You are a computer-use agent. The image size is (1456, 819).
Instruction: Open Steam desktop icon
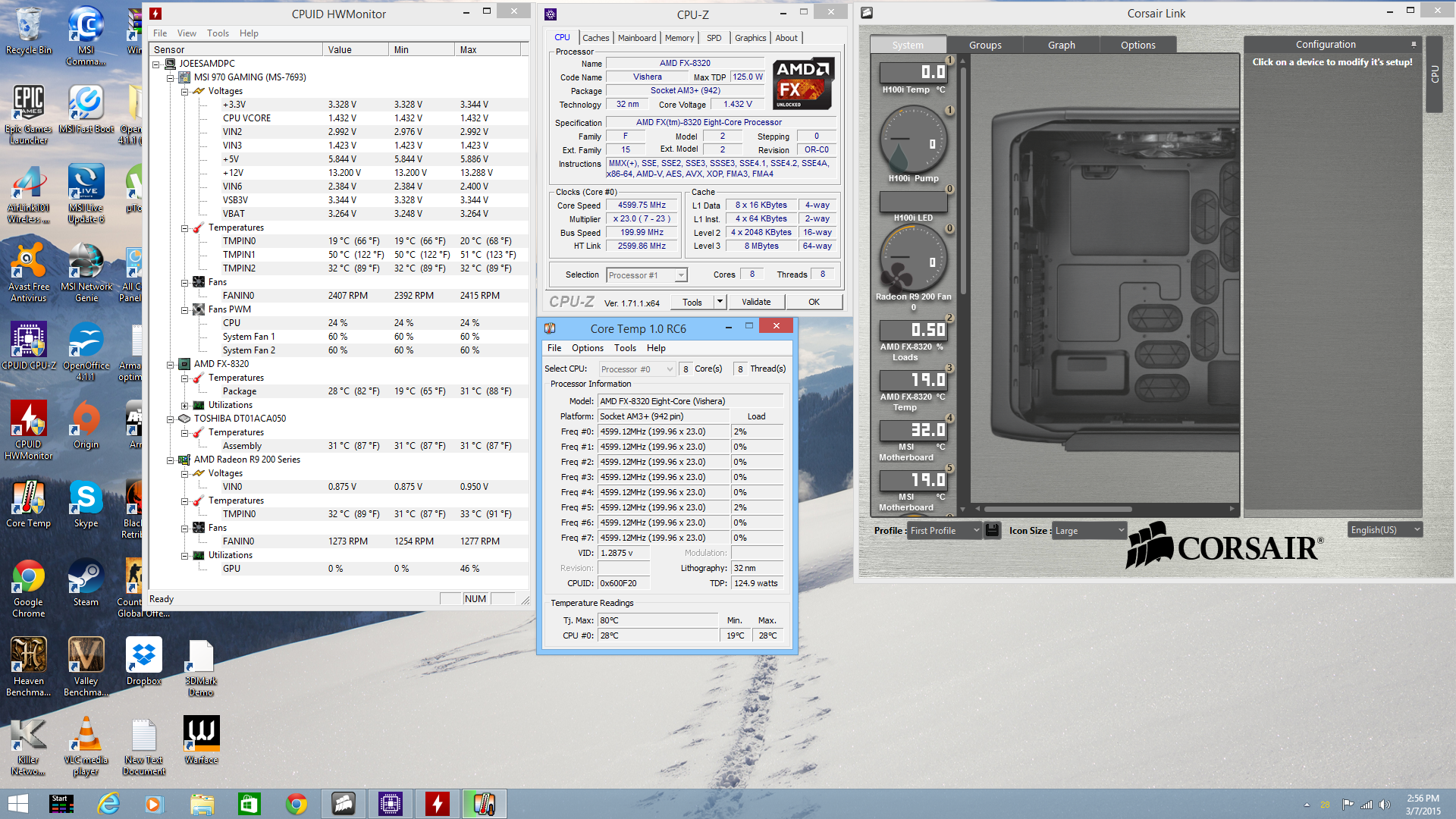pos(86,582)
